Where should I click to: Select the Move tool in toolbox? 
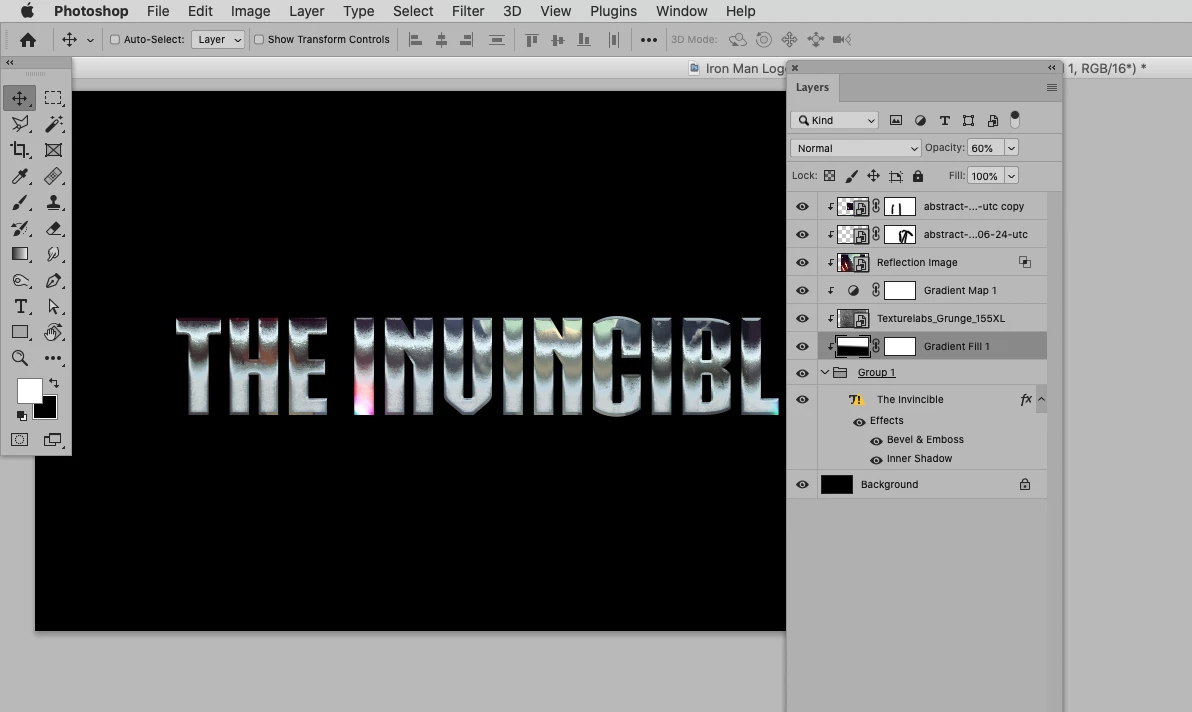coord(20,98)
